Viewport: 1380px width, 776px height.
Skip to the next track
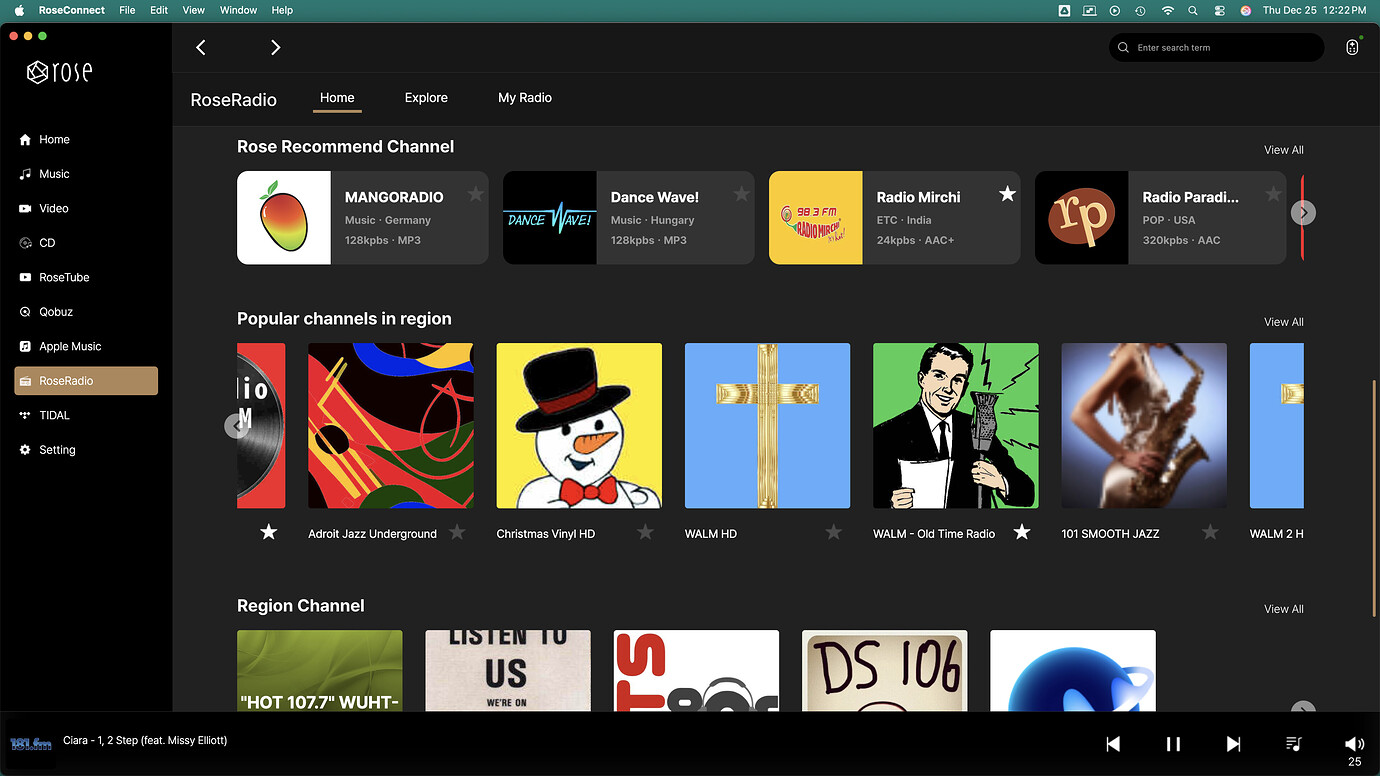pyautogui.click(x=1233, y=744)
